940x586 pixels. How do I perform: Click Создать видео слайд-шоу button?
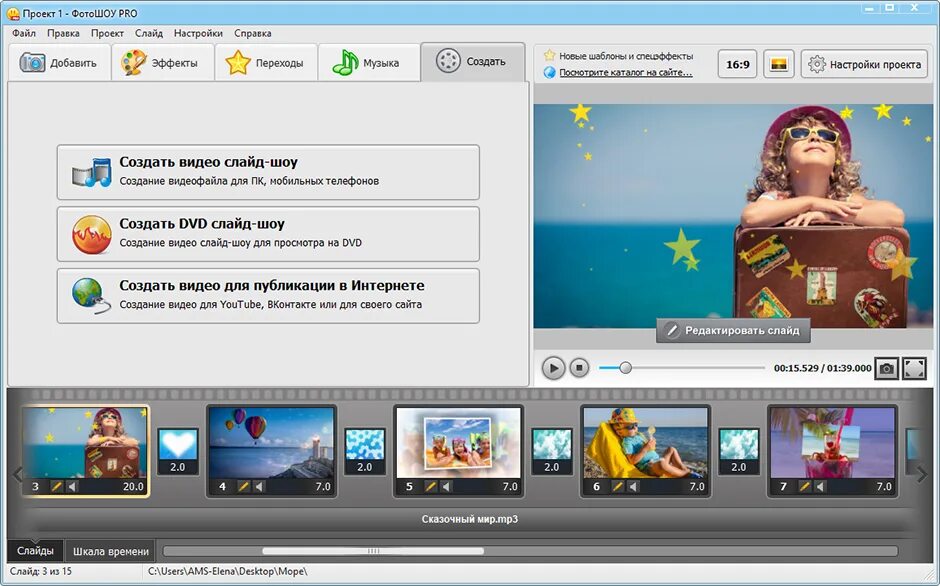pos(268,172)
